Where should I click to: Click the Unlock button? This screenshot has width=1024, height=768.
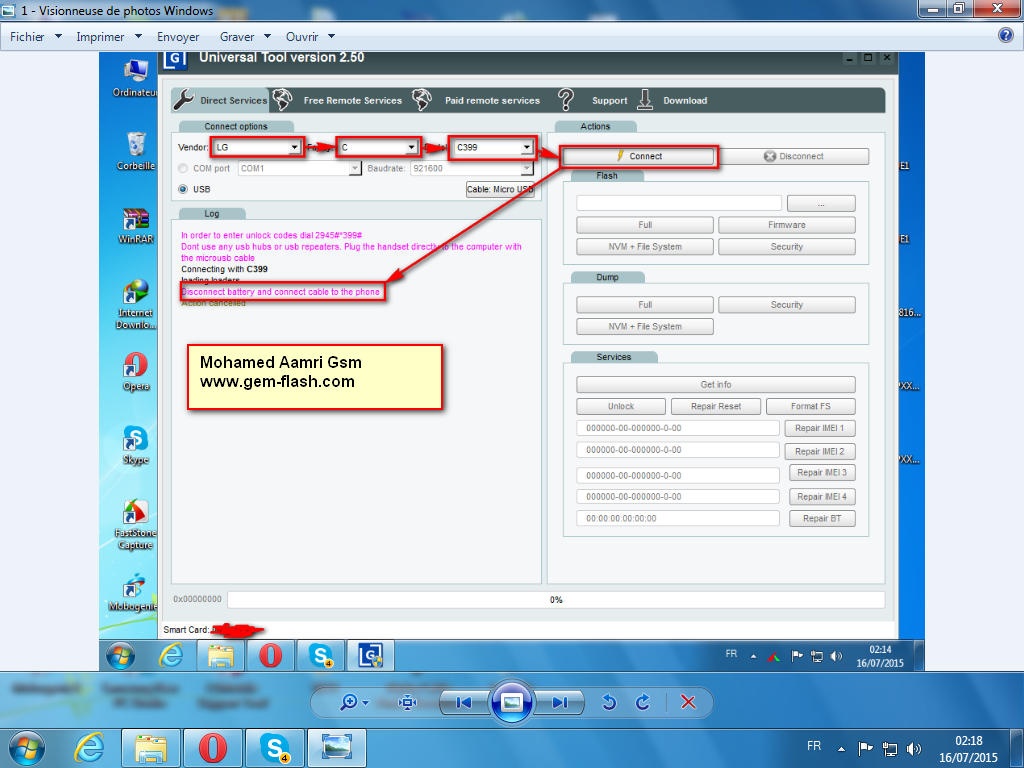tap(621, 406)
